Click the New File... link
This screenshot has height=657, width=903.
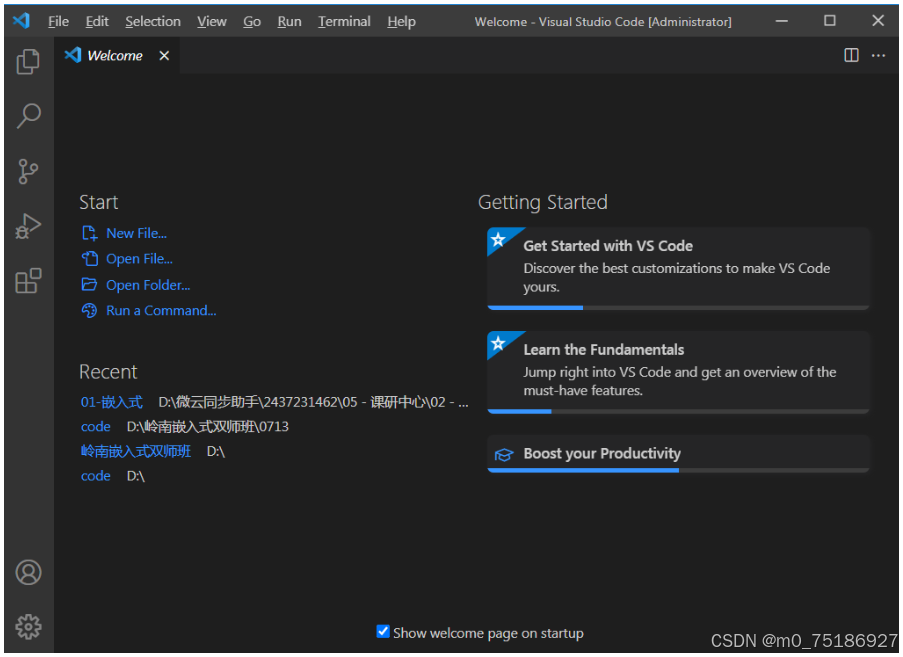point(136,233)
